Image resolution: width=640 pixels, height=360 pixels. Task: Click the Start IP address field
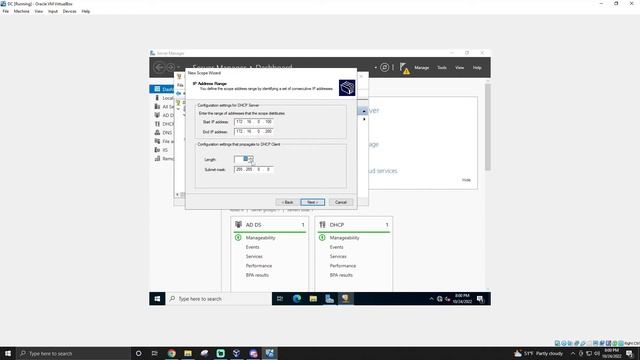click(253, 122)
